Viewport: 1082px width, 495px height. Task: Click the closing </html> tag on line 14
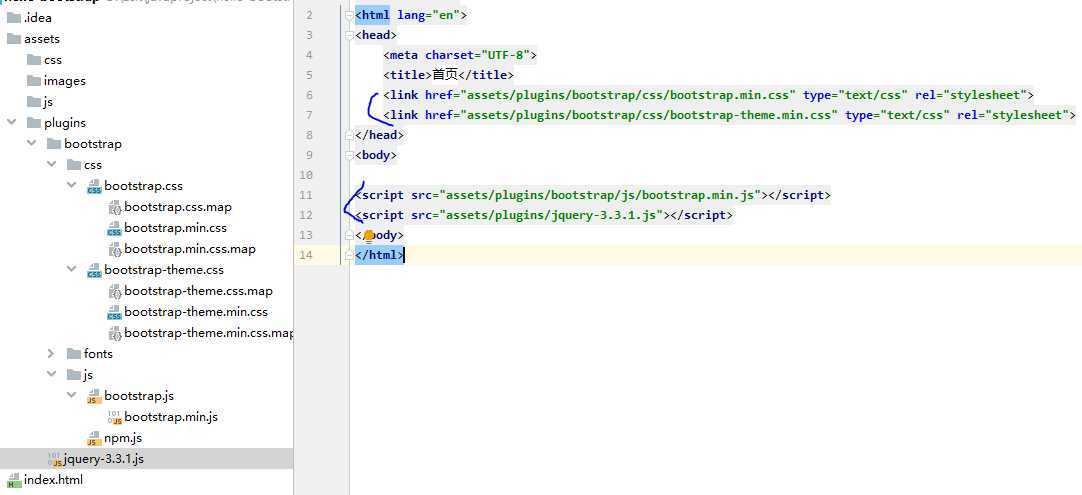[x=379, y=255]
